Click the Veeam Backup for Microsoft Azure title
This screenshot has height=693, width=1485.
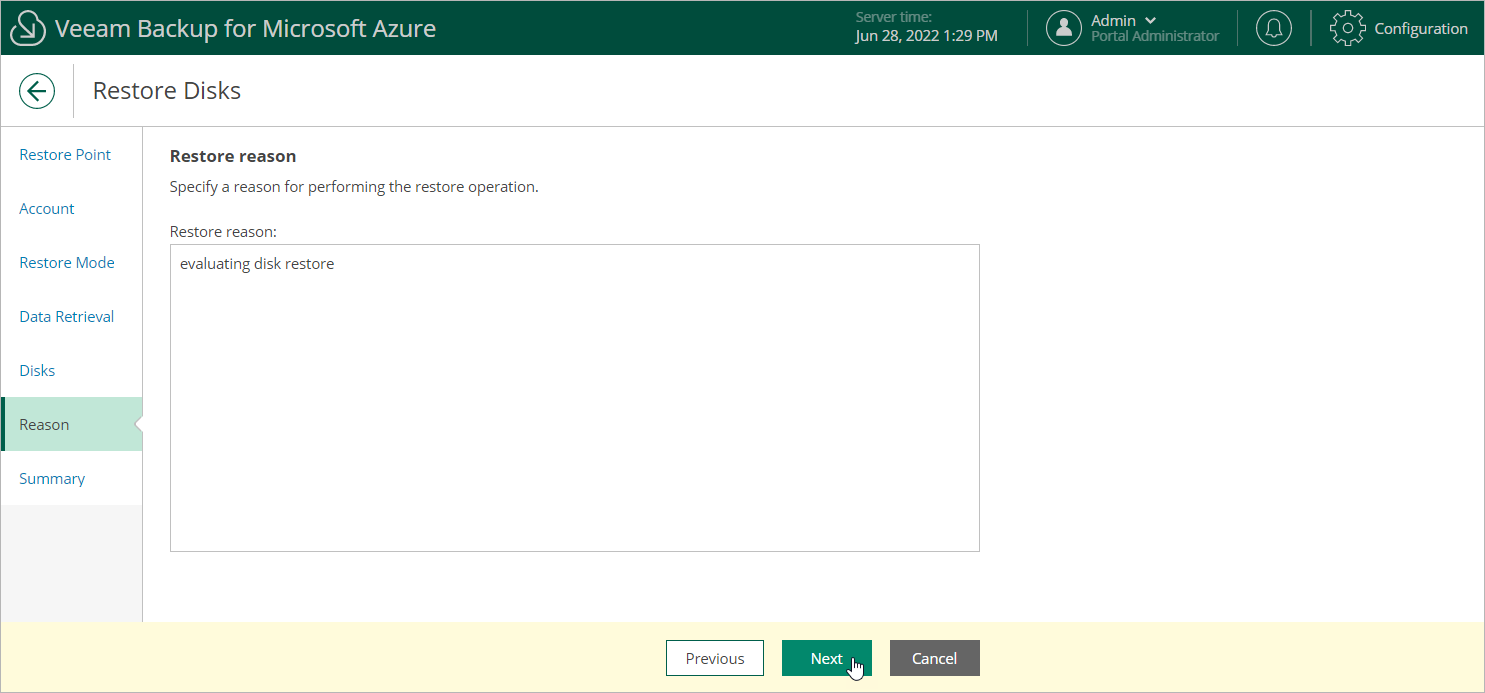(246, 28)
